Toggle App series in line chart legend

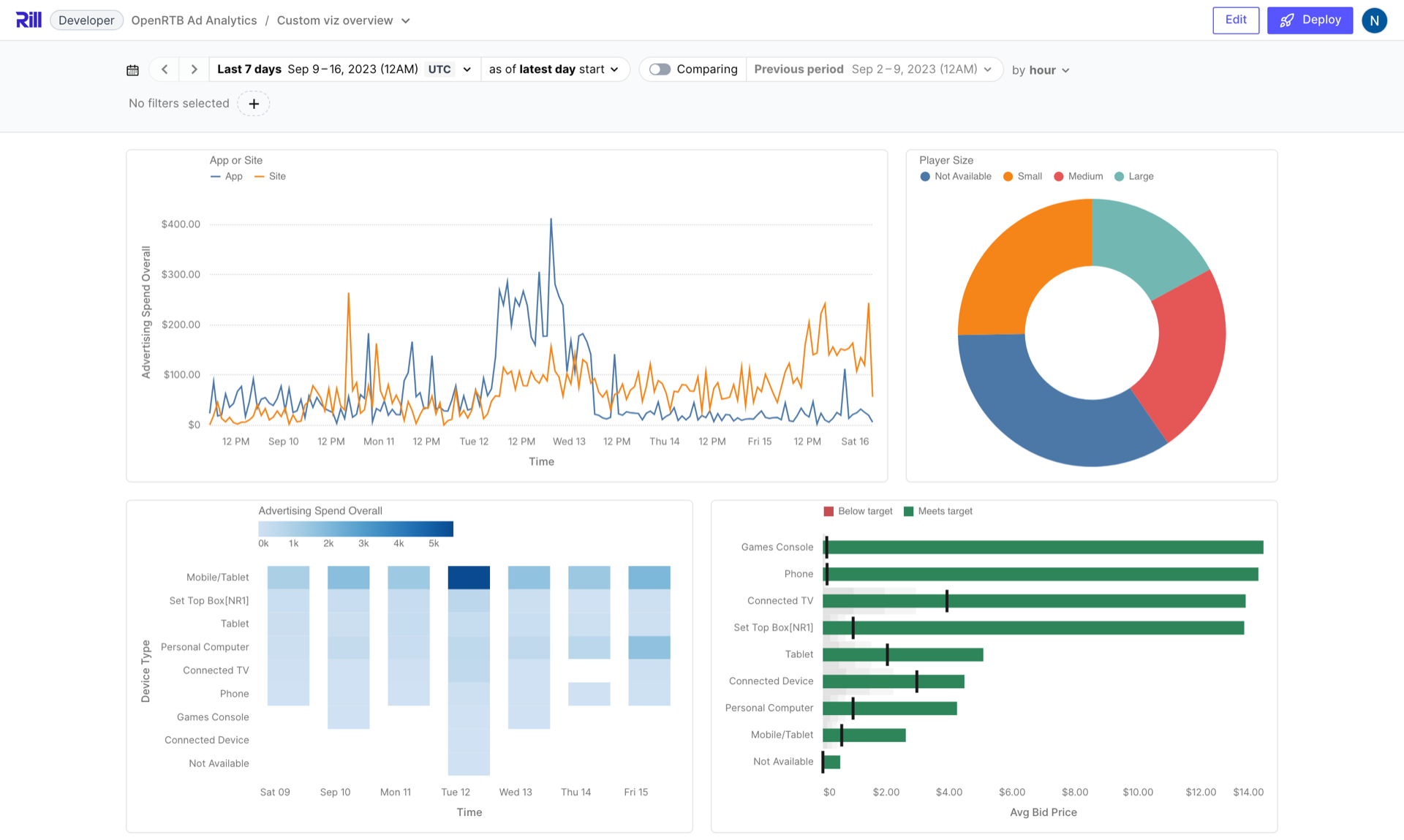pos(227,176)
